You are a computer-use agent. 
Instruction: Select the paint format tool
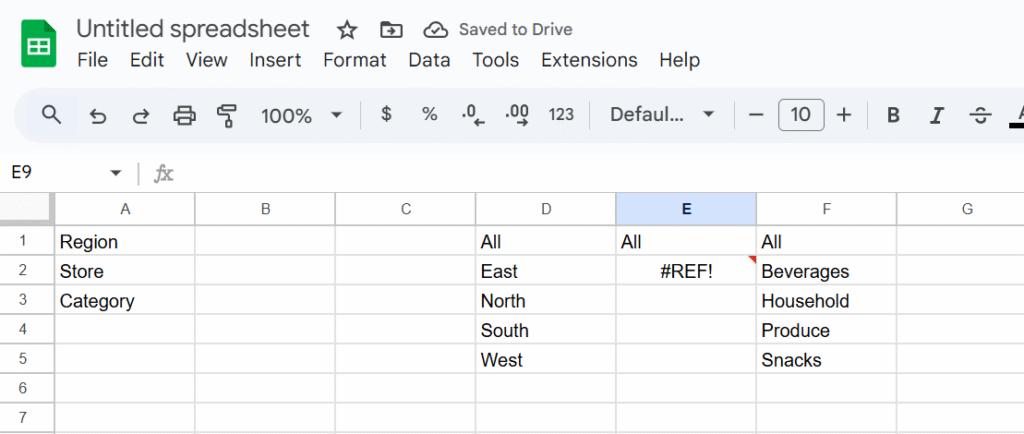tap(228, 116)
